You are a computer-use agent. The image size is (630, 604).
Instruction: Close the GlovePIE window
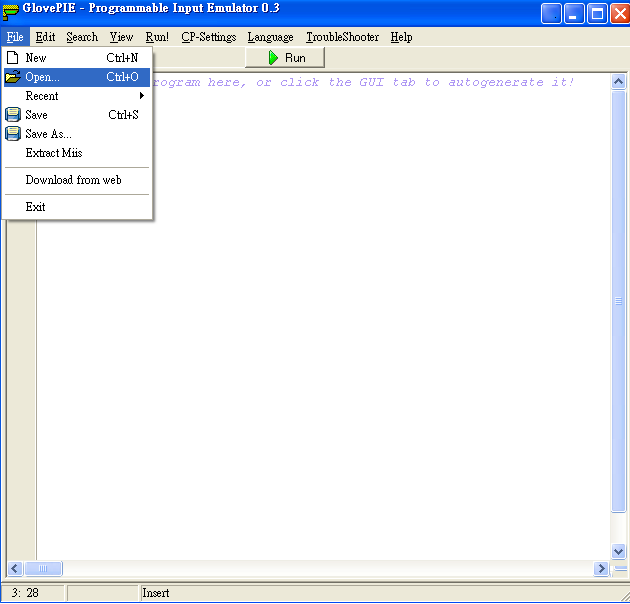pos(620,14)
